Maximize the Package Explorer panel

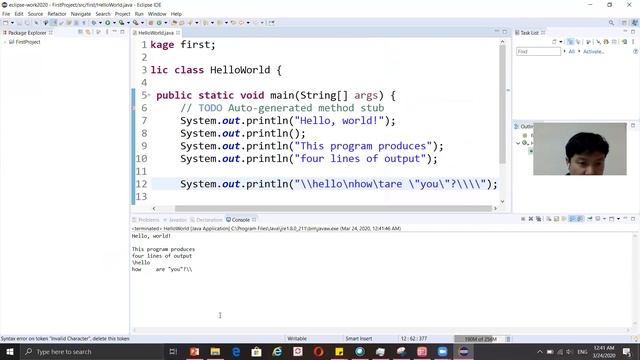coord(122,32)
